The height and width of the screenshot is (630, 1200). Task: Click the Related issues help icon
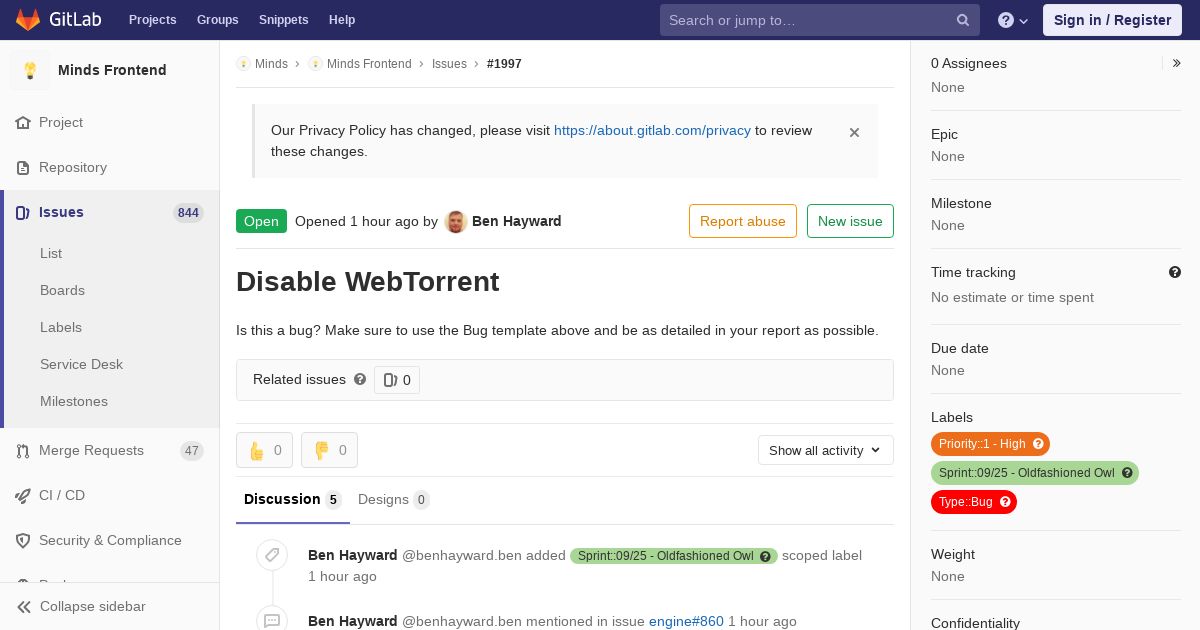[x=360, y=379]
